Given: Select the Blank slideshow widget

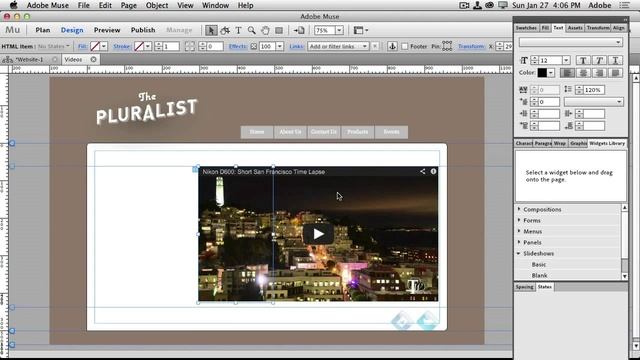Looking at the screenshot, I should pos(539,276).
